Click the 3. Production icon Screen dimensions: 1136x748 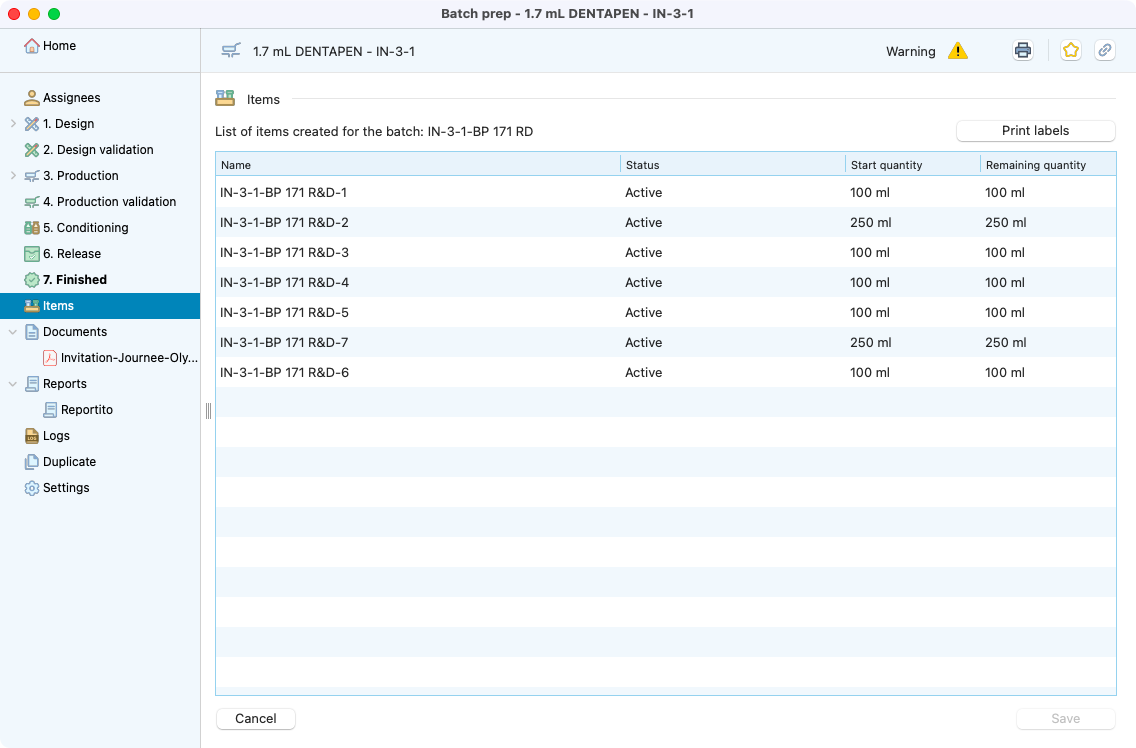pos(31,176)
